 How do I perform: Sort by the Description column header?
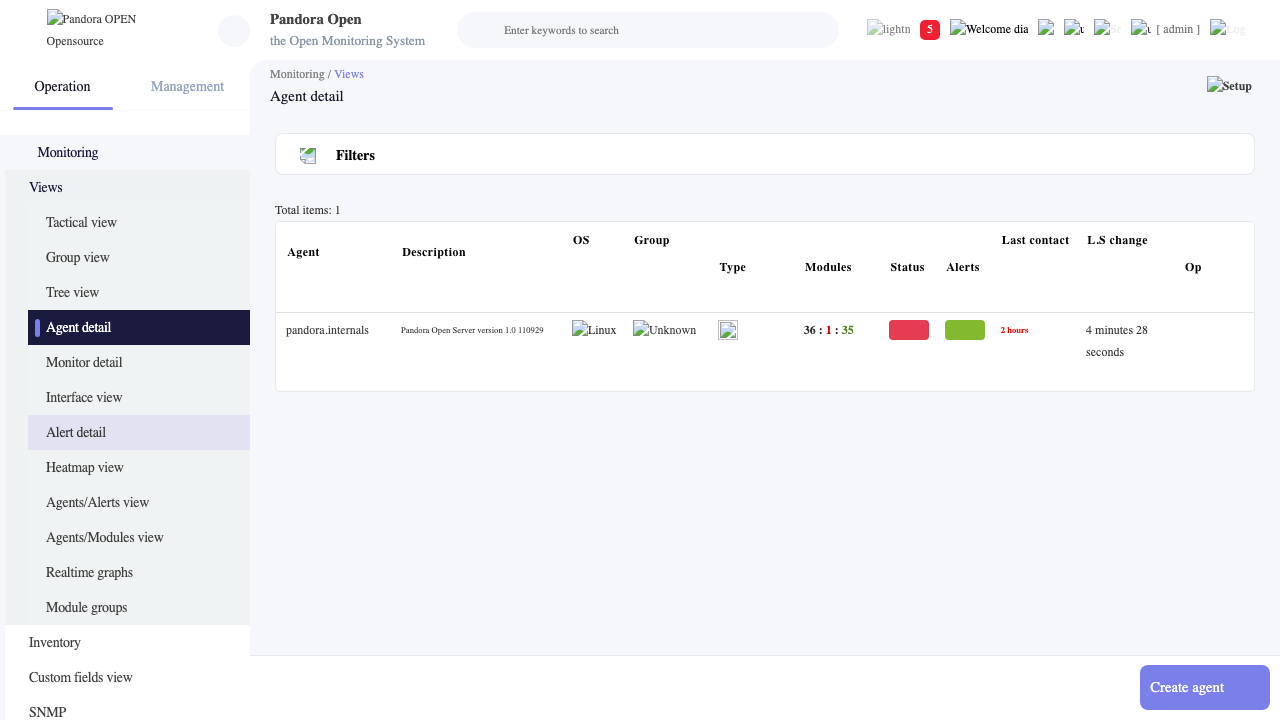tap(434, 252)
